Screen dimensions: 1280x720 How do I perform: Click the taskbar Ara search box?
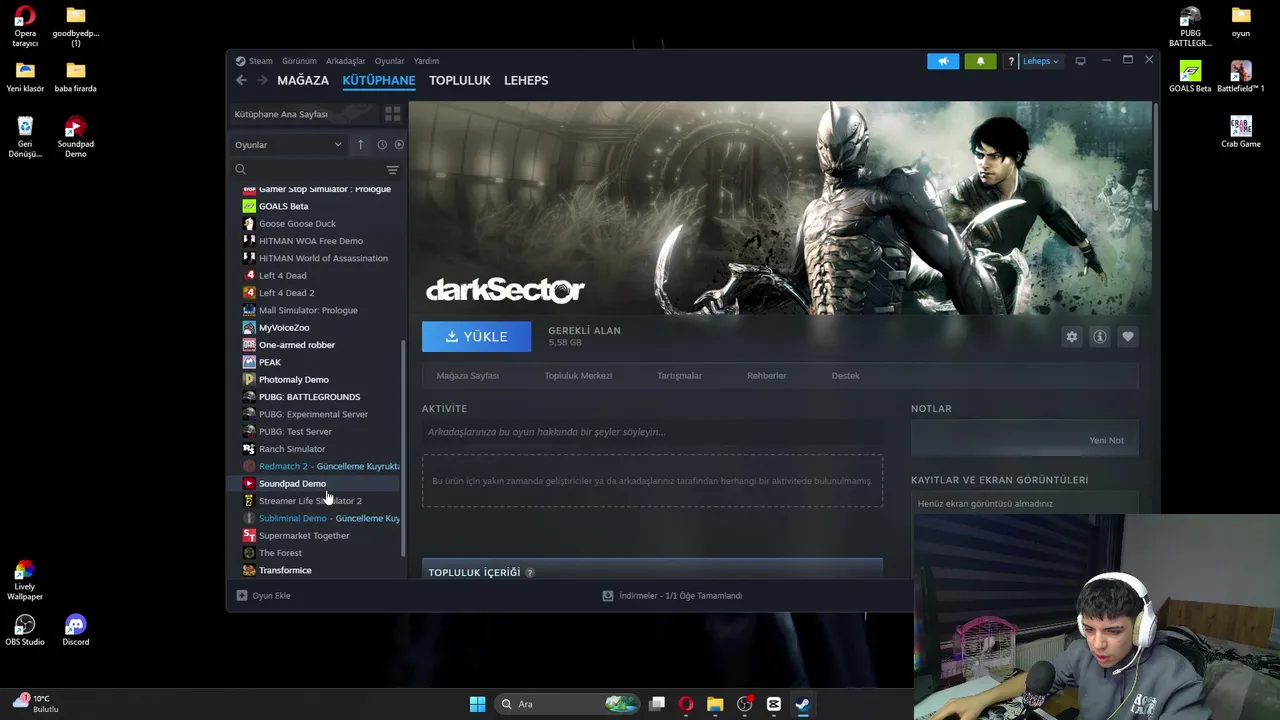coord(568,704)
